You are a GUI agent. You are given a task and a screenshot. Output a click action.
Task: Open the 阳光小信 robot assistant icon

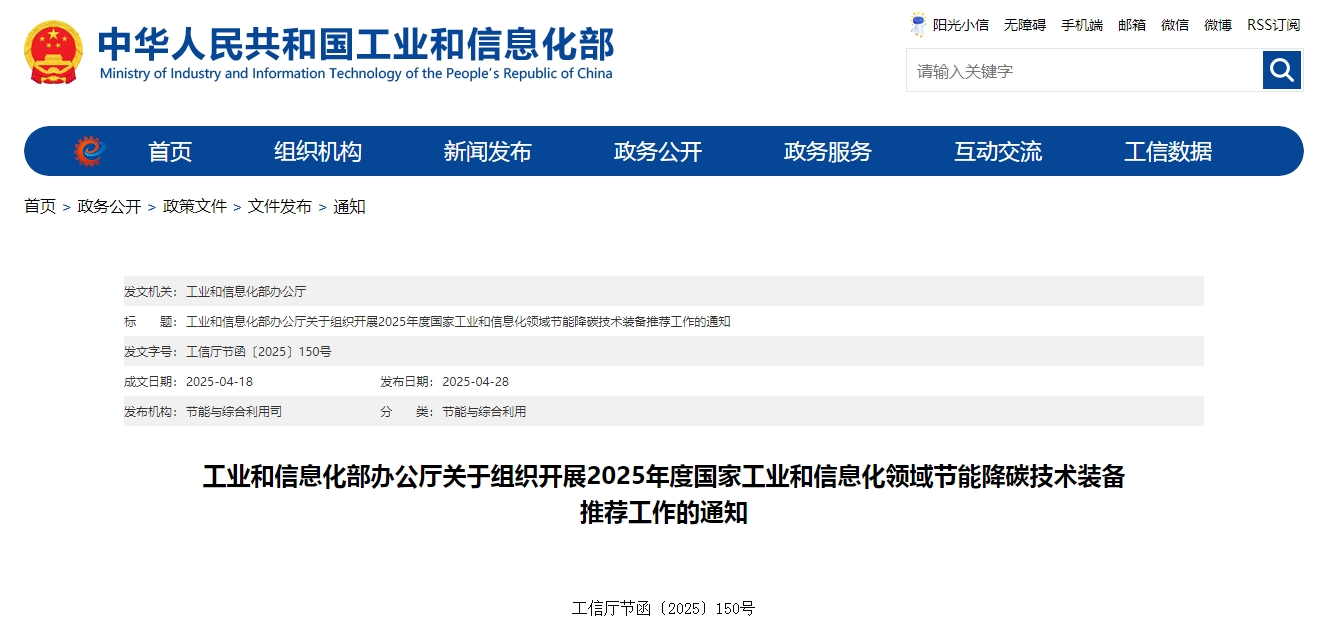click(x=918, y=25)
